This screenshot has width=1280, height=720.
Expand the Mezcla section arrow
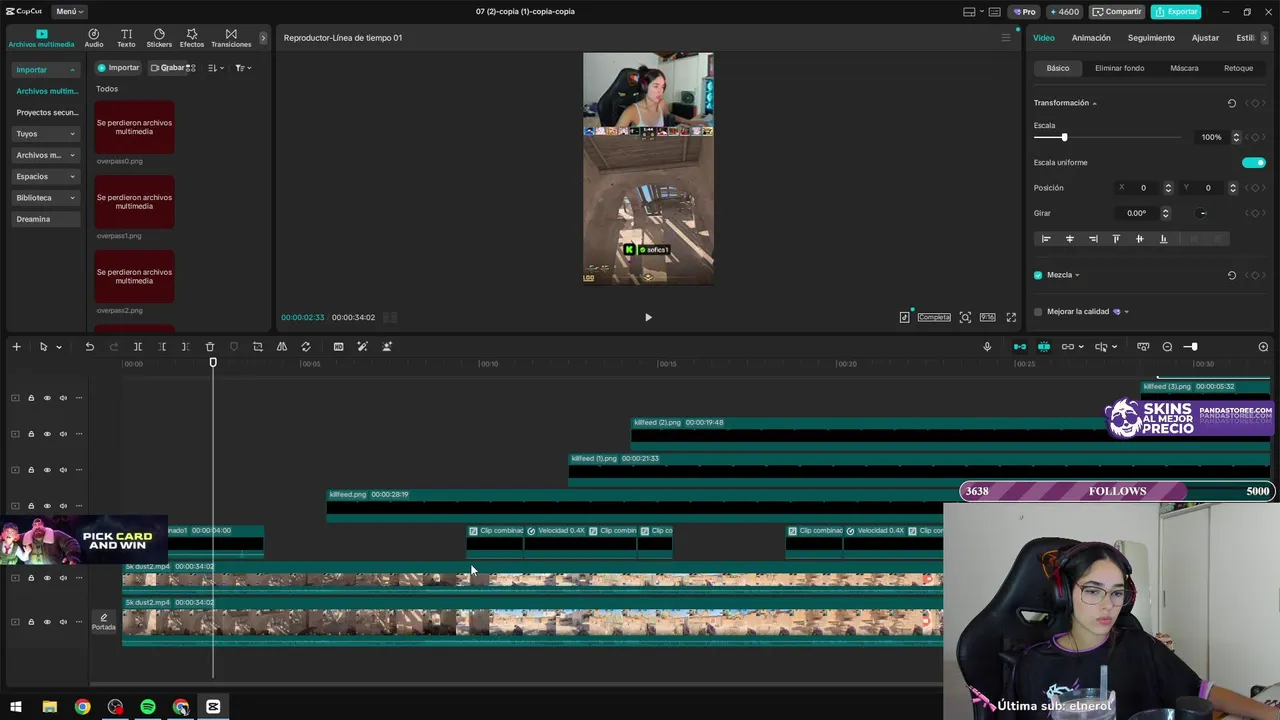[1077, 275]
